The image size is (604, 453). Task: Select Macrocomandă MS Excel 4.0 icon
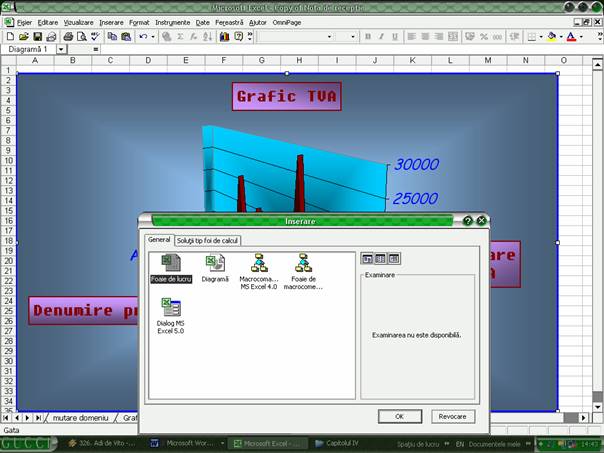(259, 272)
